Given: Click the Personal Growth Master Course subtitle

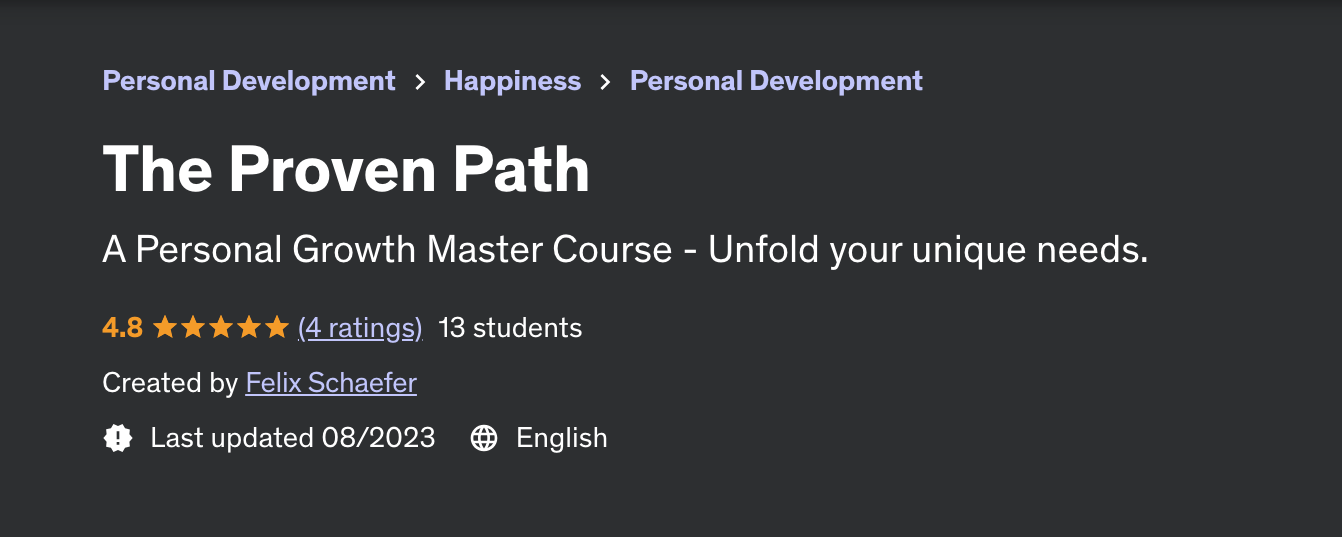Looking at the screenshot, I should 625,250.
